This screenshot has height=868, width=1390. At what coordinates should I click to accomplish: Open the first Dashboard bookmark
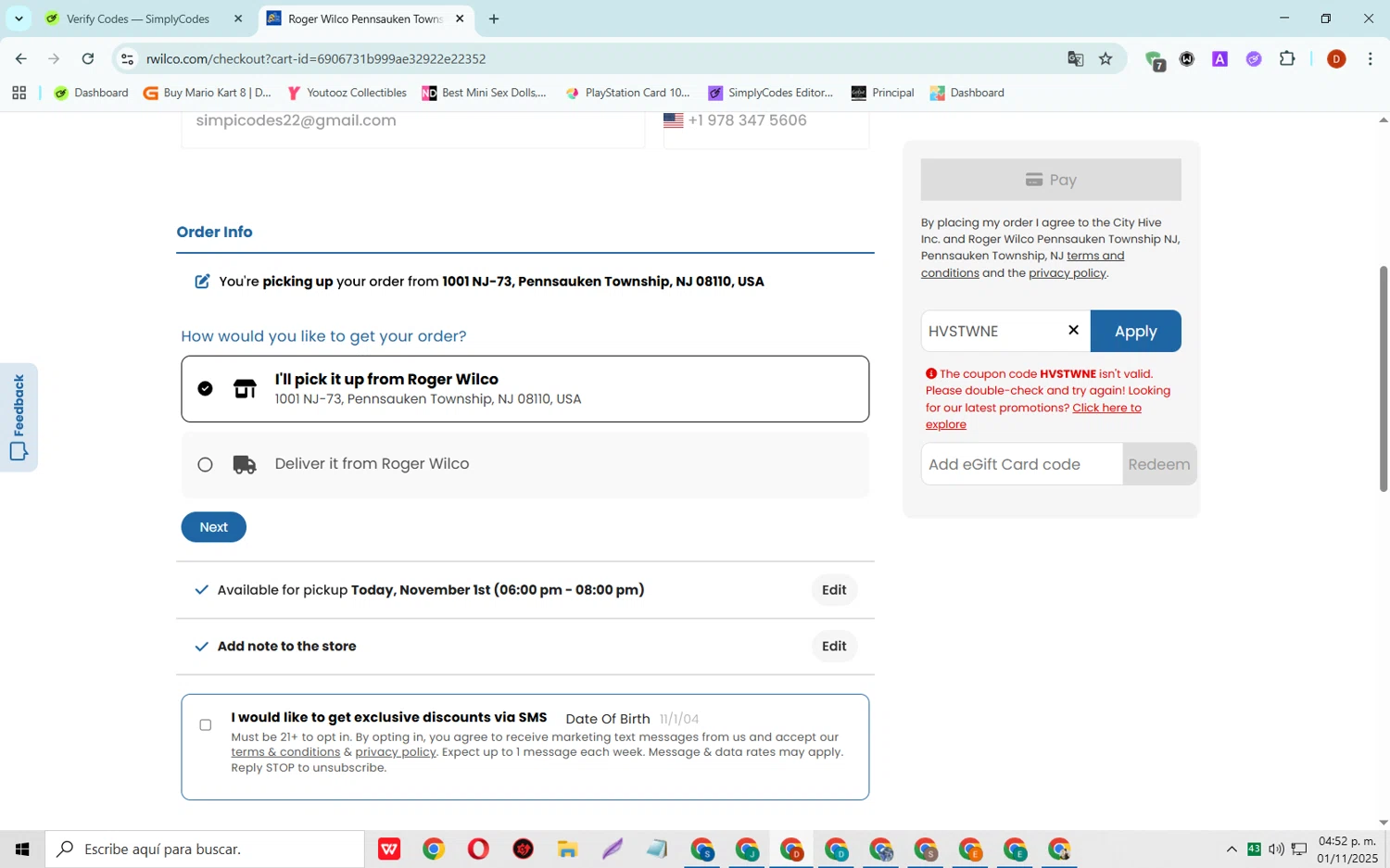pyautogui.click(x=92, y=93)
